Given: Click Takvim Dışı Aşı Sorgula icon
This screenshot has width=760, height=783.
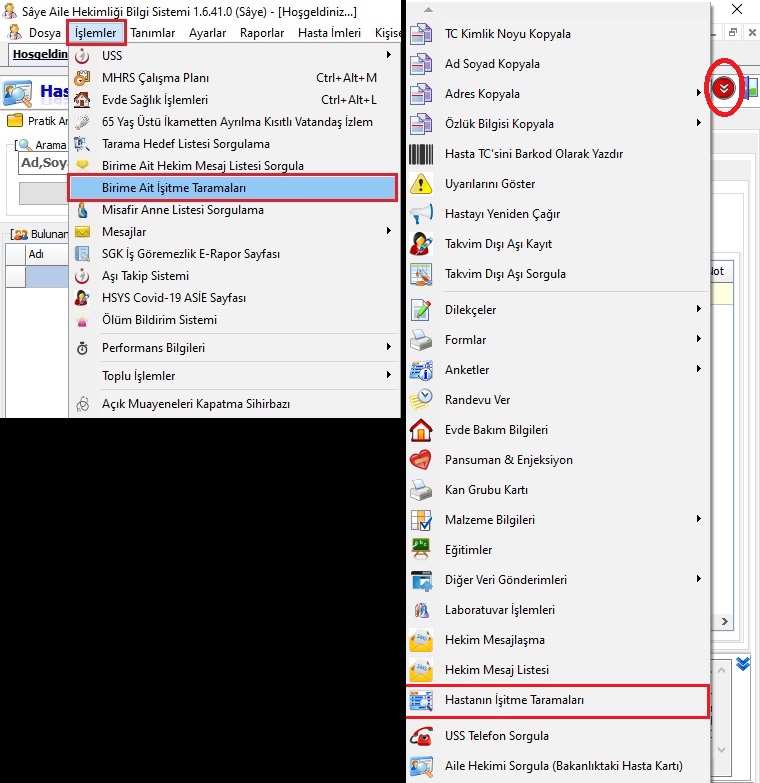Looking at the screenshot, I should 421,274.
